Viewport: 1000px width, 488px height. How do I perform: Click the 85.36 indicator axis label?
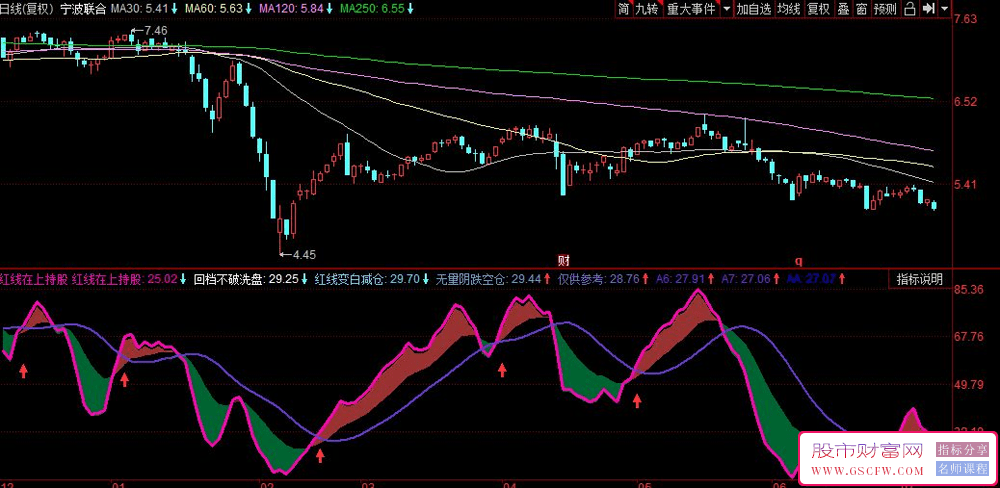tap(969, 290)
